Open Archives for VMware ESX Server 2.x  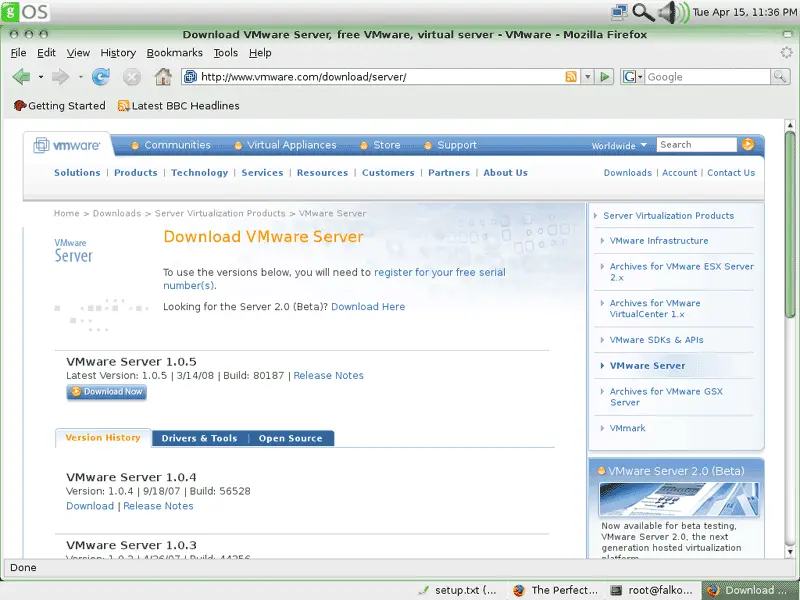click(x=681, y=272)
